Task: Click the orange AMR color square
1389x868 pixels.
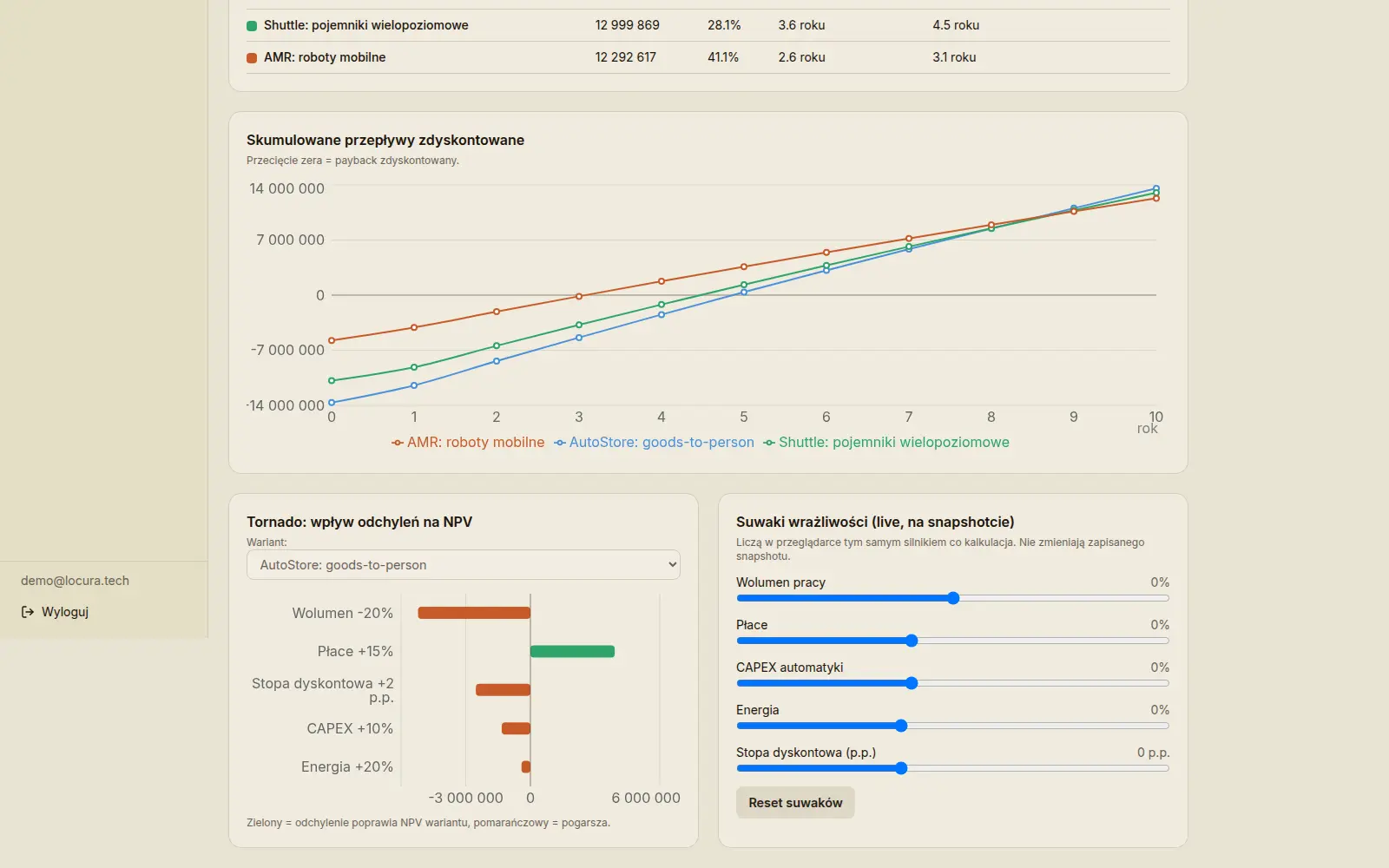Action: click(x=252, y=58)
